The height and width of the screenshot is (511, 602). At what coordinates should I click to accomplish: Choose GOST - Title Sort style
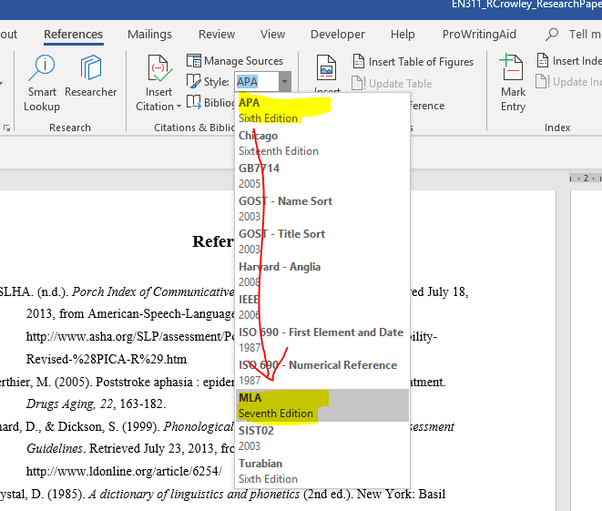tap(322, 241)
